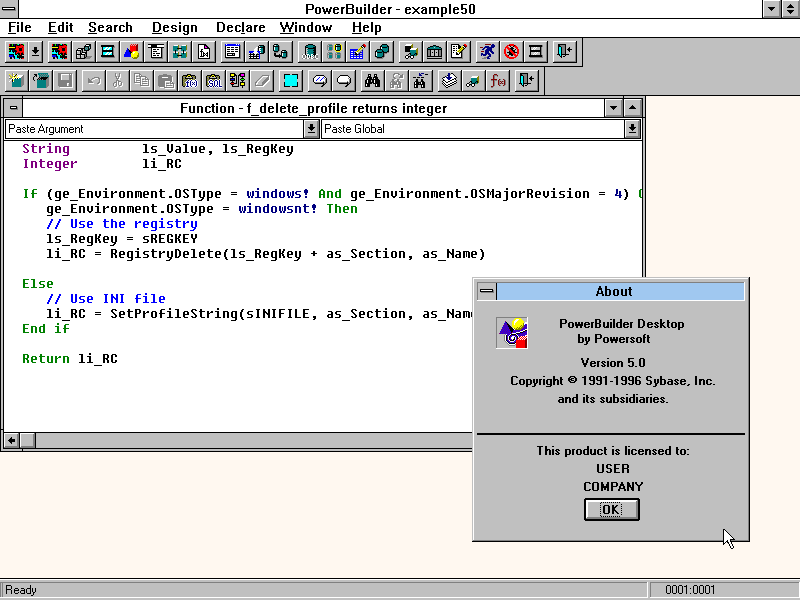Click the PowerBuilder logo in About dialog
This screenshot has width=800, height=600.
pos(512,333)
